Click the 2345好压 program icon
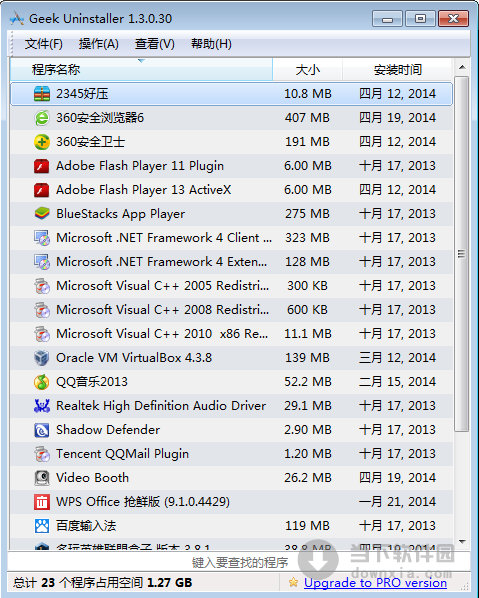This screenshot has width=479, height=598. [x=42, y=94]
